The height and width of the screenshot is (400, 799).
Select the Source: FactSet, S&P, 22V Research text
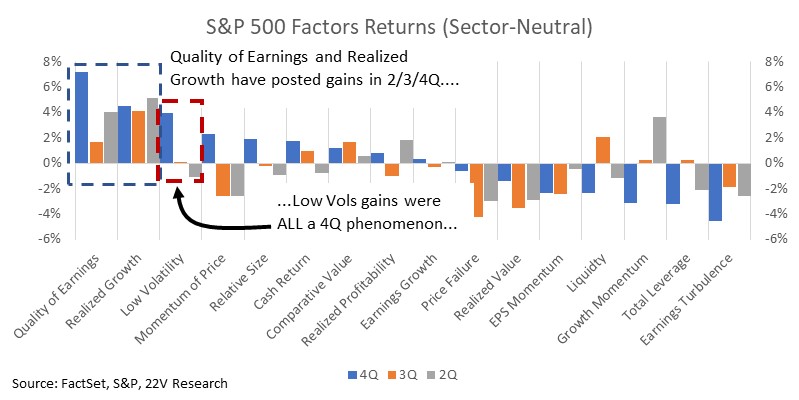pyautogui.click(x=120, y=383)
